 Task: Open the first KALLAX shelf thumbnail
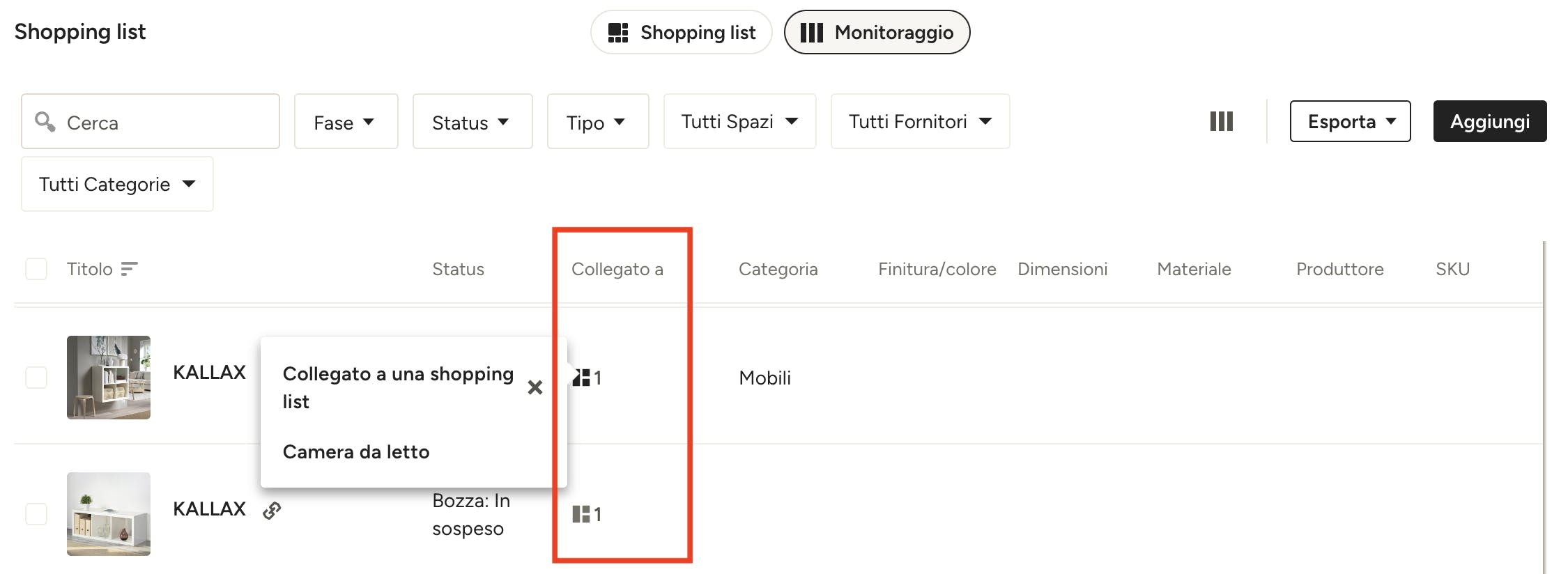click(x=109, y=378)
